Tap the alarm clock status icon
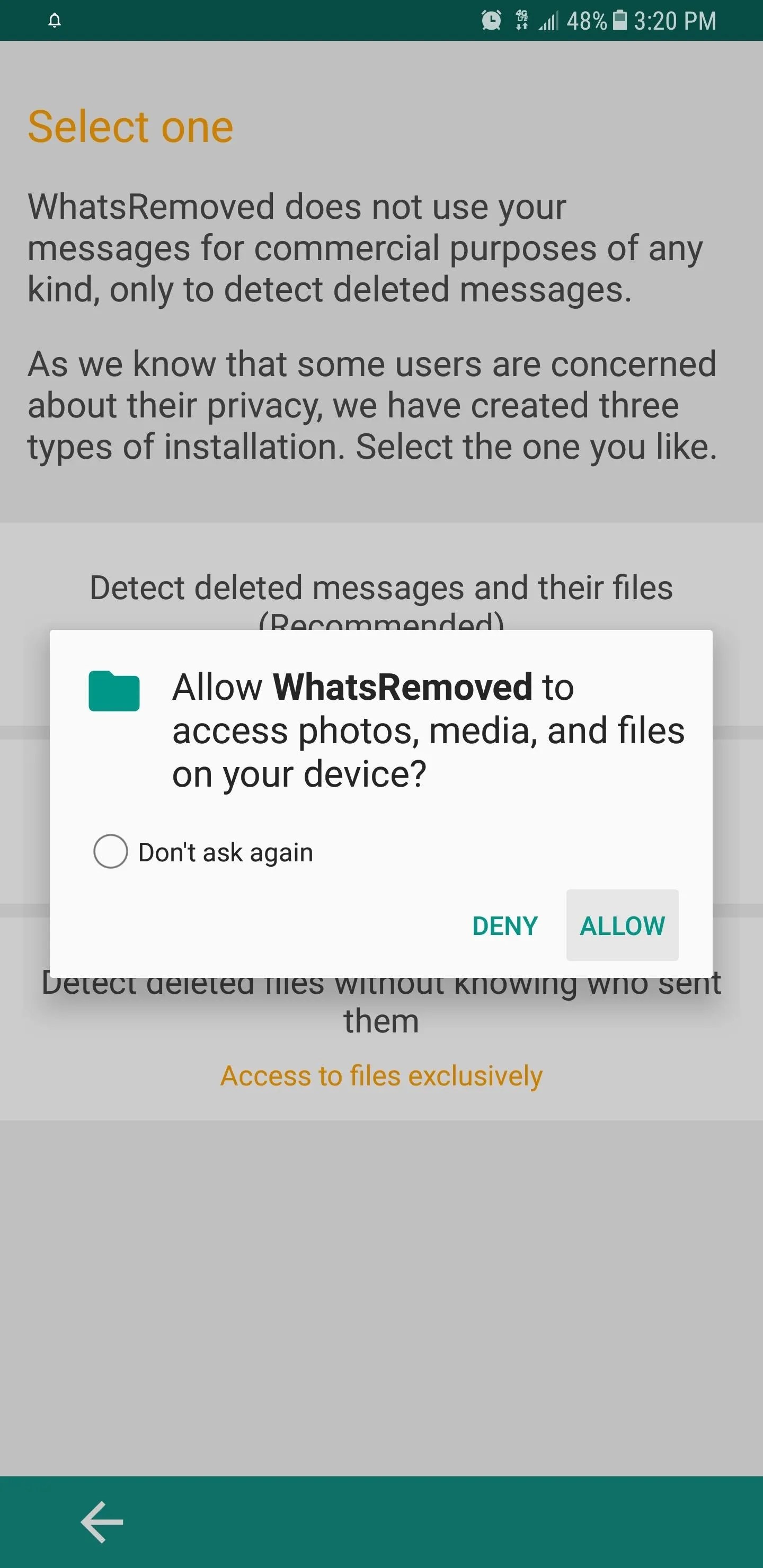763x1568 pixels. (491, 21)
